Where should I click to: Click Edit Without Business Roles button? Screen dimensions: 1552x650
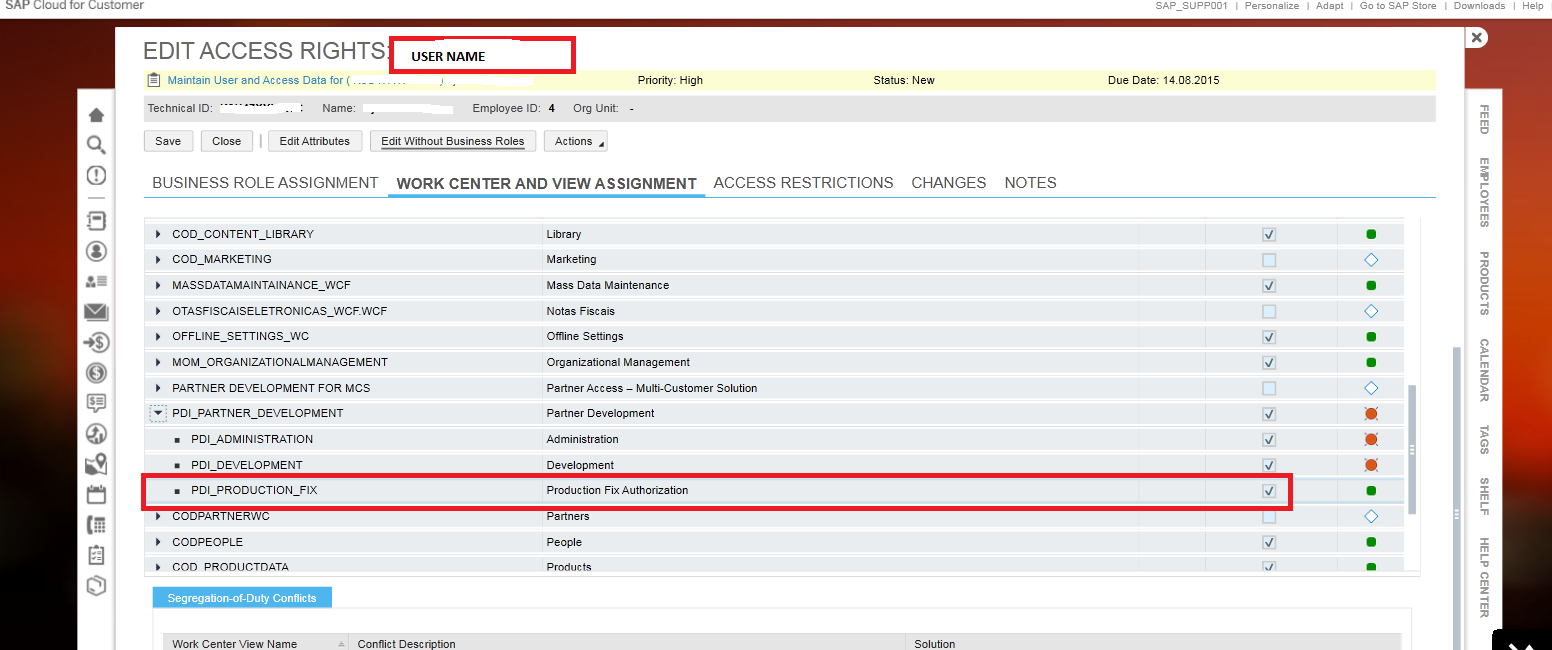(x=453, y=141)
